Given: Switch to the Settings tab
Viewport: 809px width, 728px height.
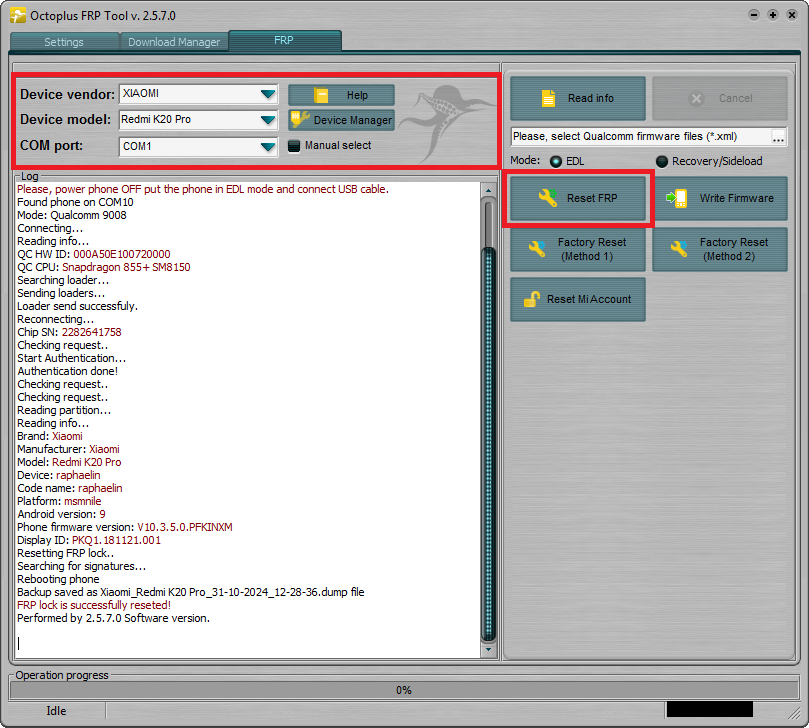Looking at the screenshot, I should pyautogui.click(x=64, y=42).
